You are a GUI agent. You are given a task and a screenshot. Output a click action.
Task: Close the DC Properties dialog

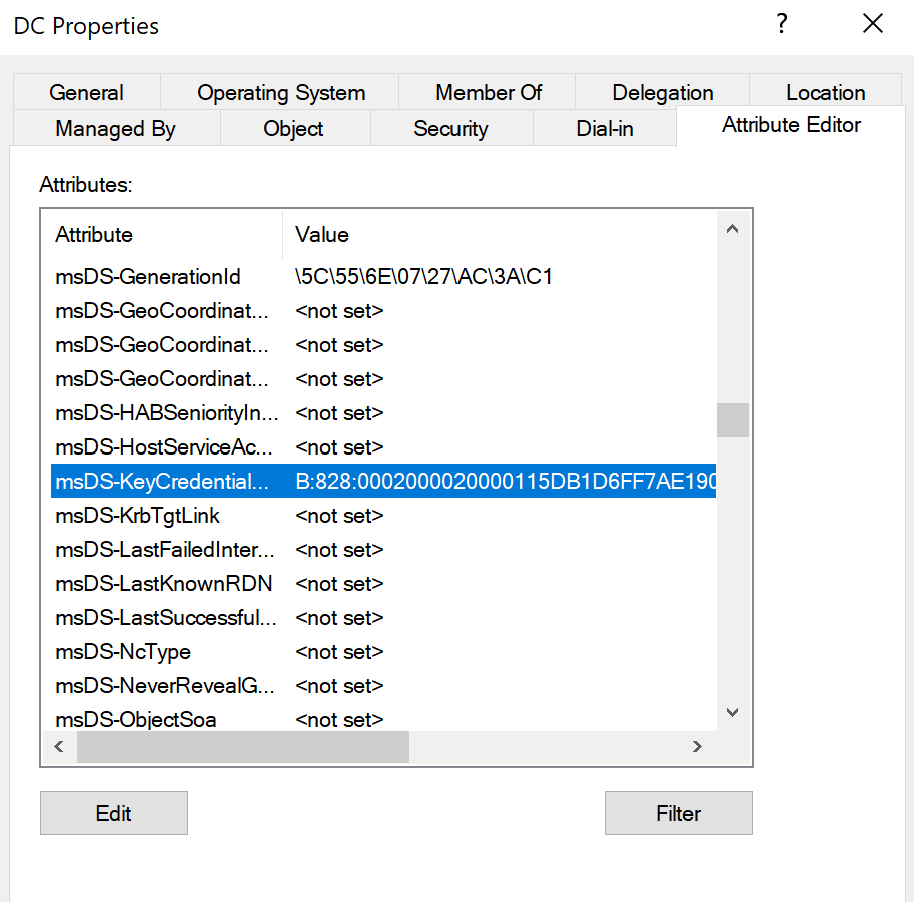pyautogui.click(x=872, y=24)
